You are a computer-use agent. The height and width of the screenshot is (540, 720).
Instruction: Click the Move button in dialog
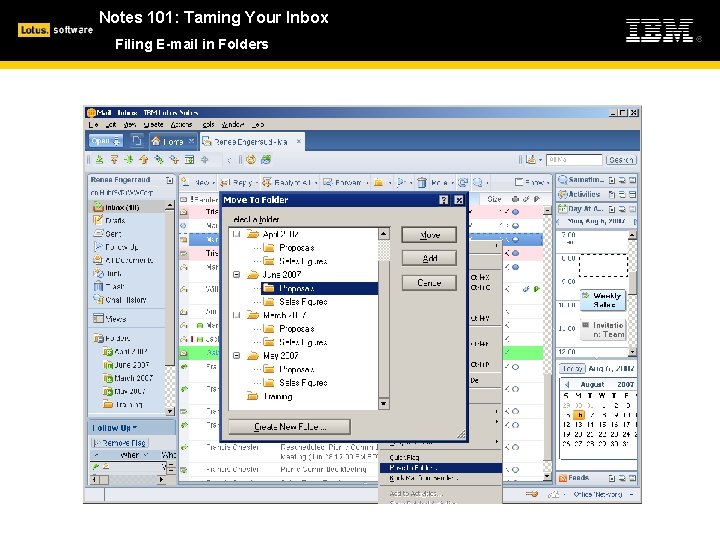click(x=429, y=235)
